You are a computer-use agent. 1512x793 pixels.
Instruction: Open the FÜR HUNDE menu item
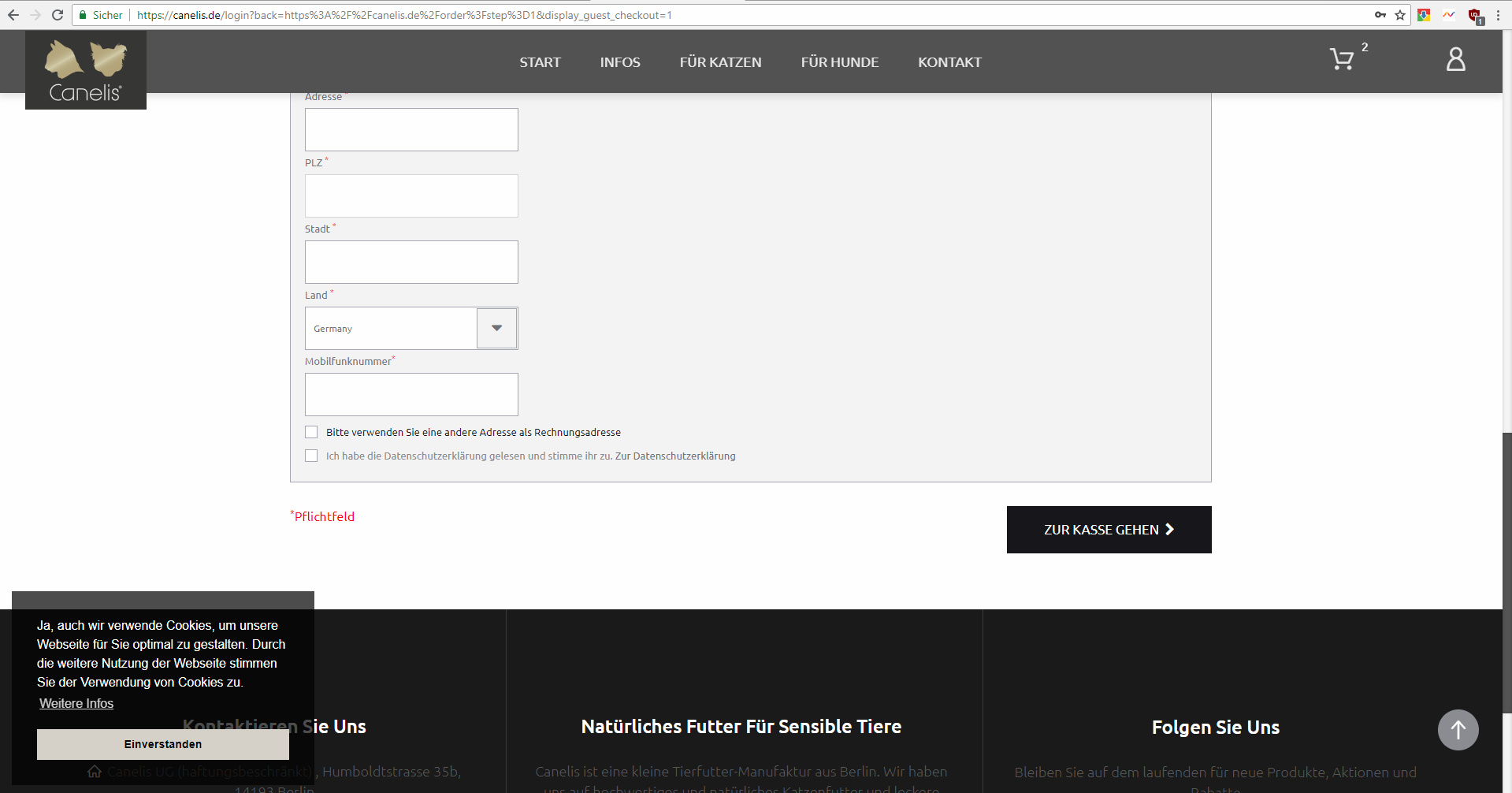839,62
